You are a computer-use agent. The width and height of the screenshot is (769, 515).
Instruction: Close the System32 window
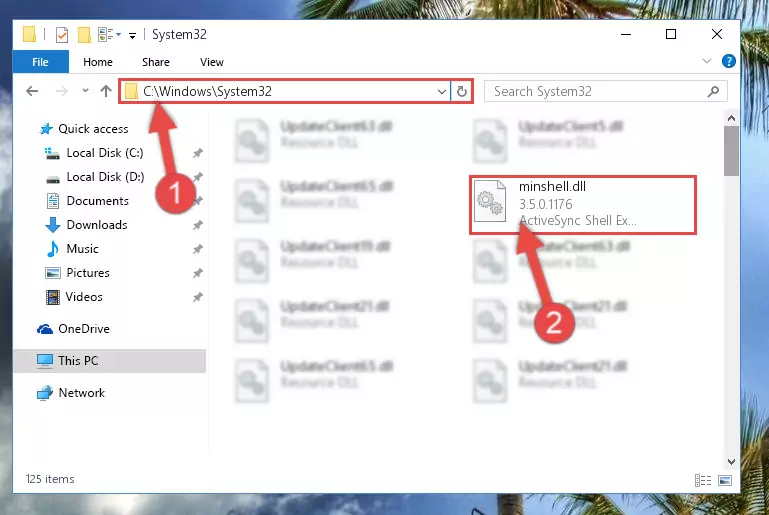(x=717, y=34)
